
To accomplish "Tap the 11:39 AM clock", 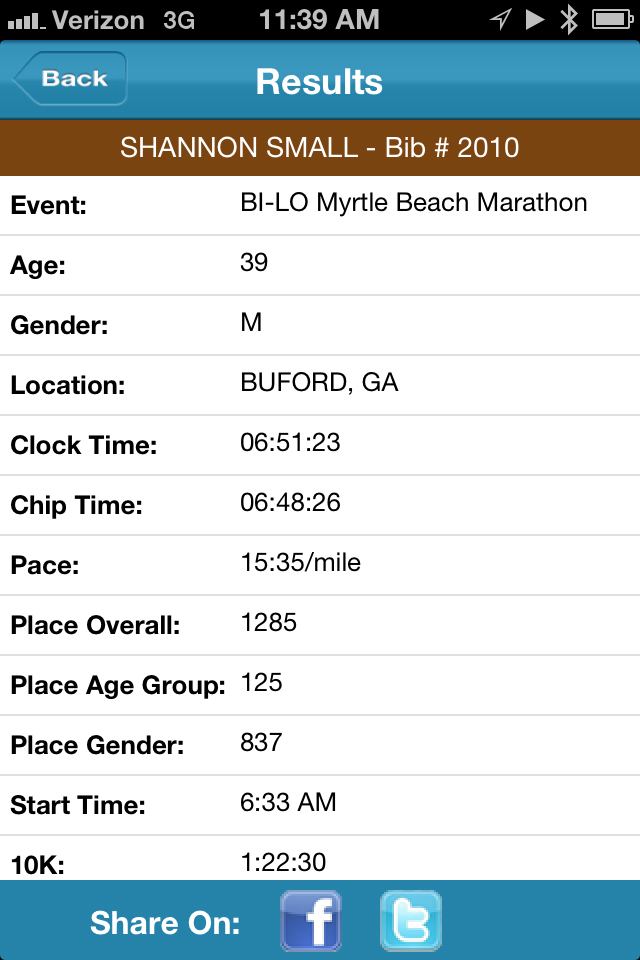I will 319,20.
